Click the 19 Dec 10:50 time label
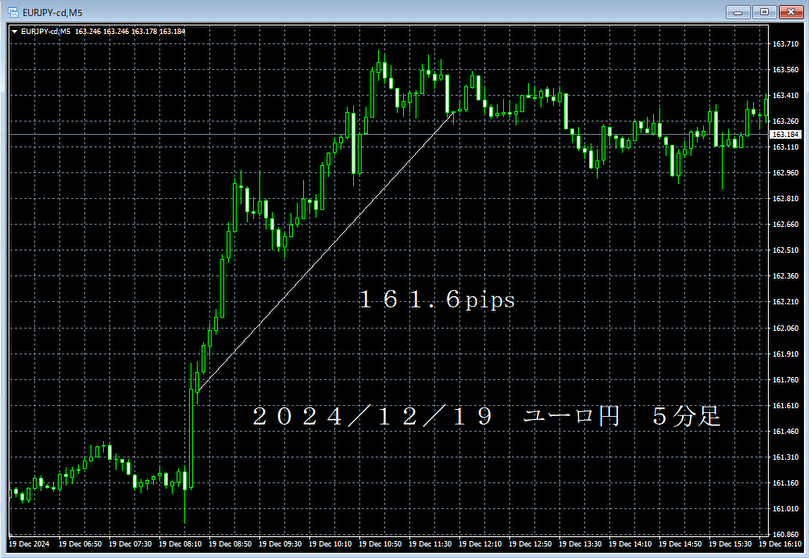The image size is (809, 558). [x=380, y=544]
